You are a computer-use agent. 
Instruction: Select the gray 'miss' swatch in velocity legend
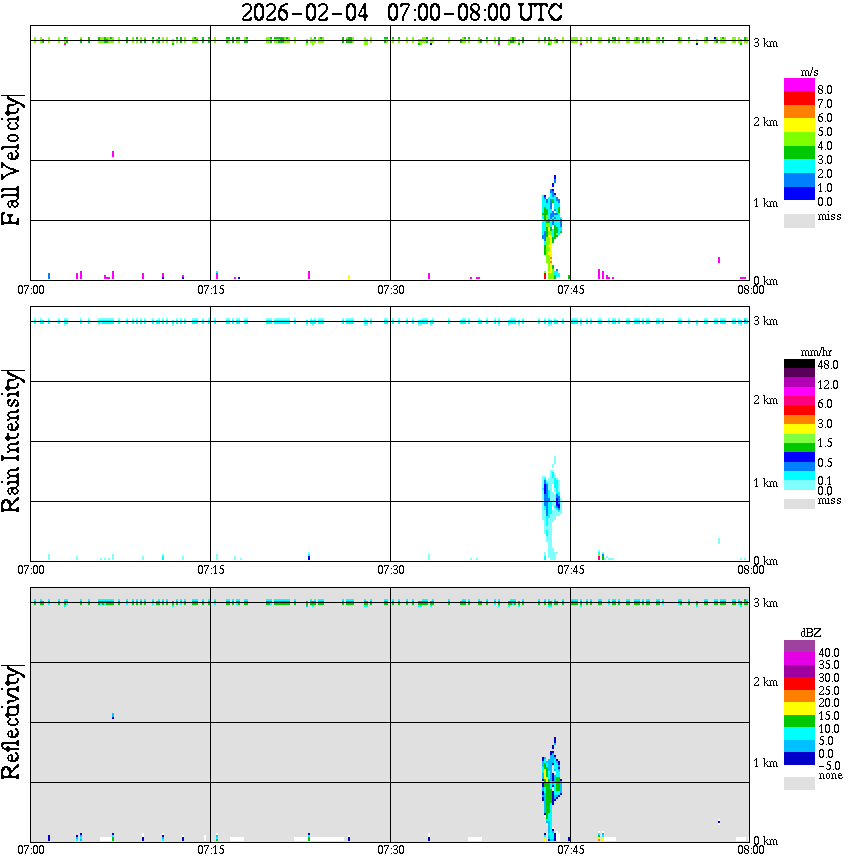point(799,220)
